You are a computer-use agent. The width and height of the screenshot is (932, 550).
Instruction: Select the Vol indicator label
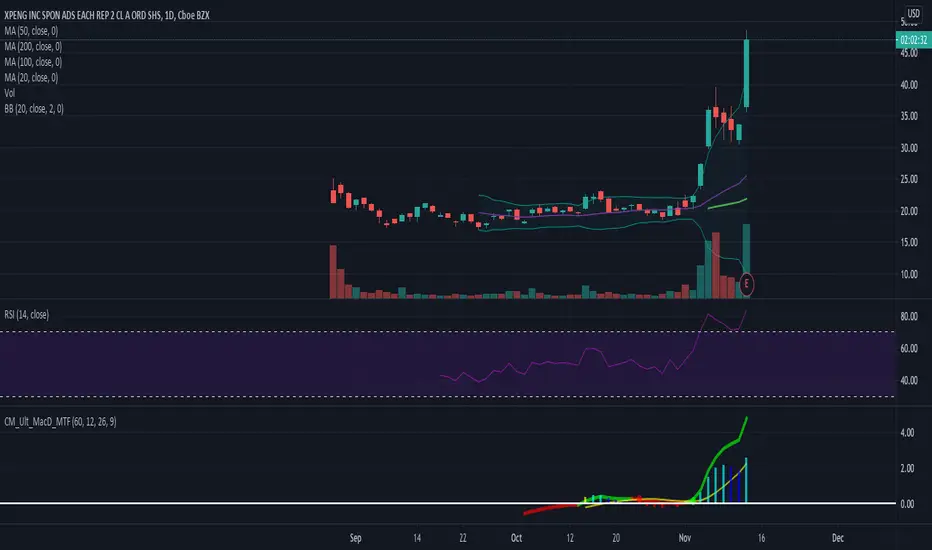pos(10,93)
